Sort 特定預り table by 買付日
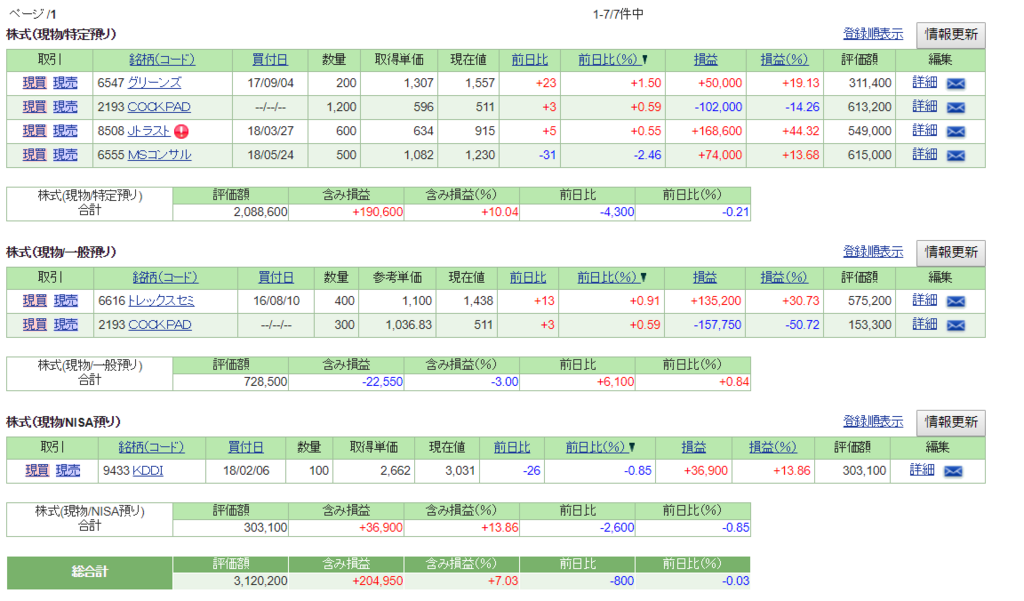Screen dimensions: 1024x601 tap(270, 59)
